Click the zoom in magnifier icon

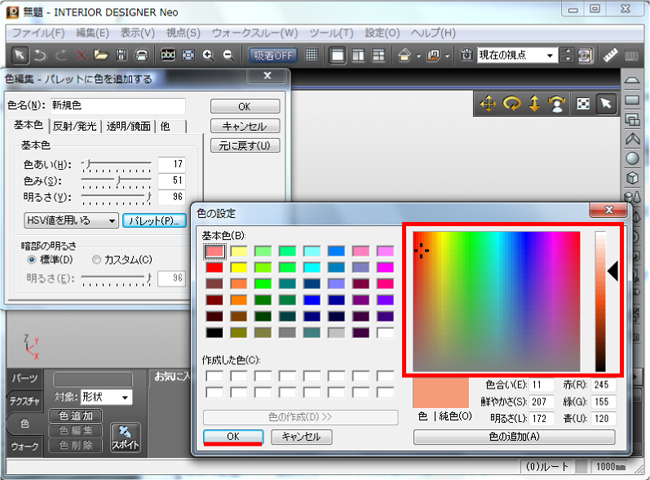pyautogui.click(x=208, y=55)
